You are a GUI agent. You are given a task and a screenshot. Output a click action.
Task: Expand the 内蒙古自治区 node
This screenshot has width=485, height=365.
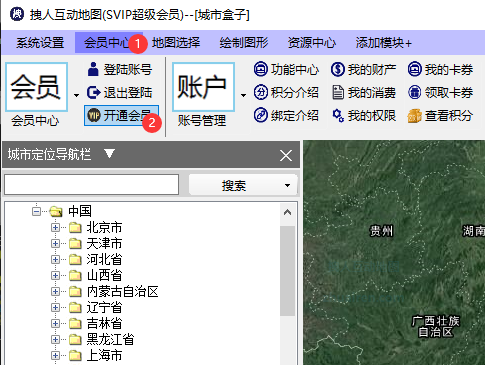click(55, 291)
